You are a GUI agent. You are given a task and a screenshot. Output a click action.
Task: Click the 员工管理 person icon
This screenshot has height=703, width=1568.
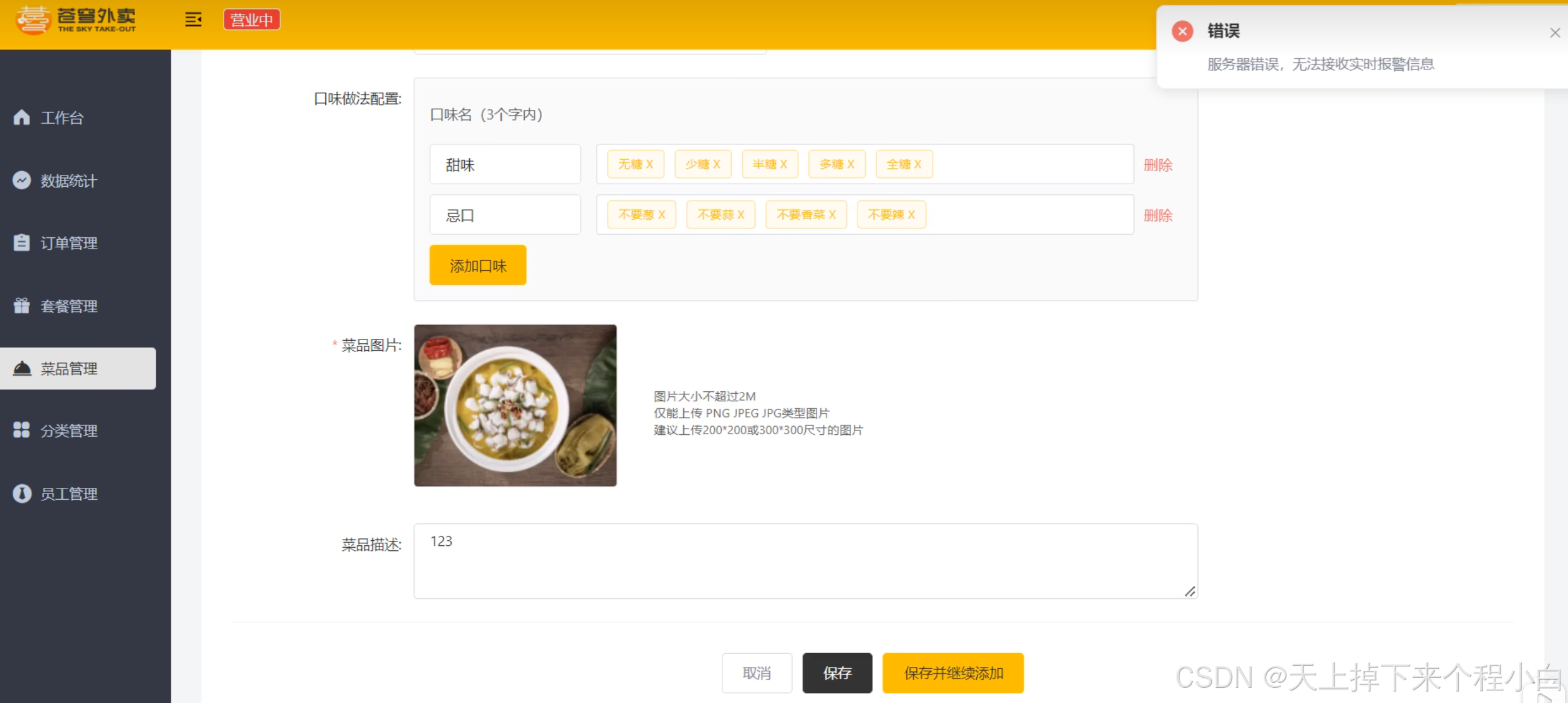click(21, 493)
